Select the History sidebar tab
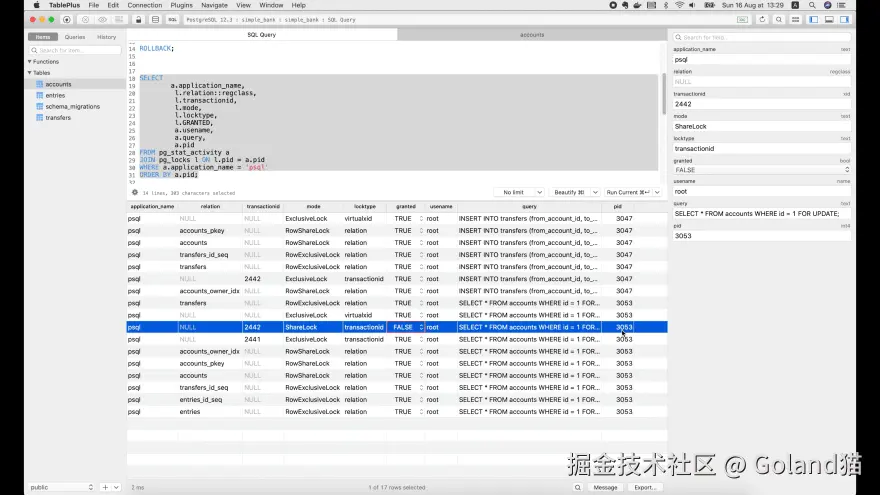The width and height of the screenshot is (880, 495). tap(106, 37)
